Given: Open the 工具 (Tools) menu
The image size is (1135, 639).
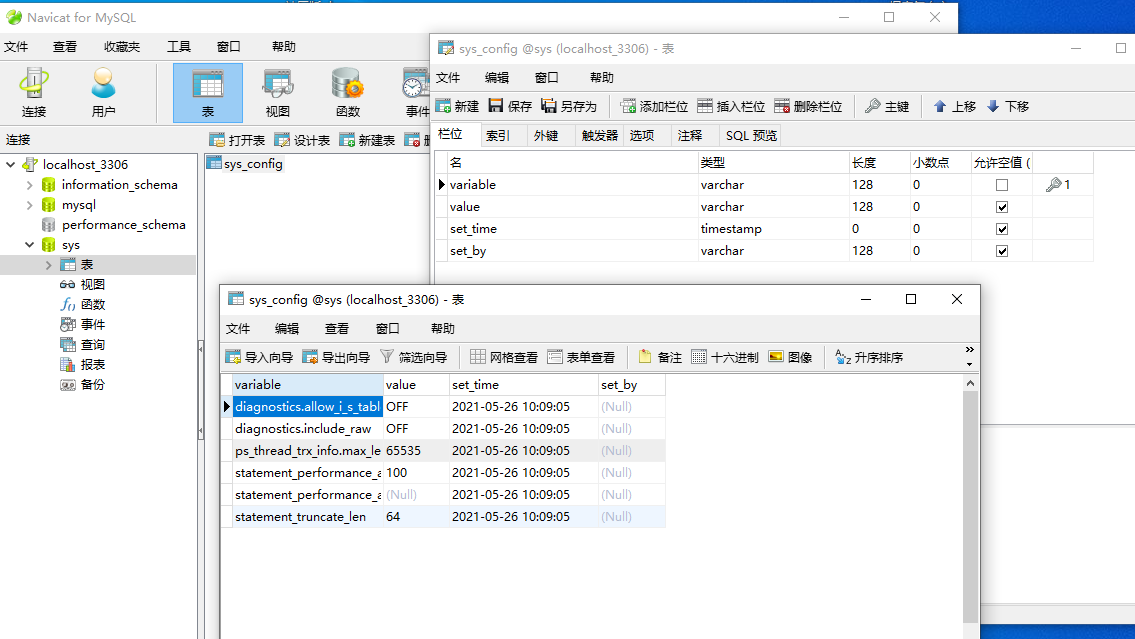Looking at the screenshot, I should point(178,47).
